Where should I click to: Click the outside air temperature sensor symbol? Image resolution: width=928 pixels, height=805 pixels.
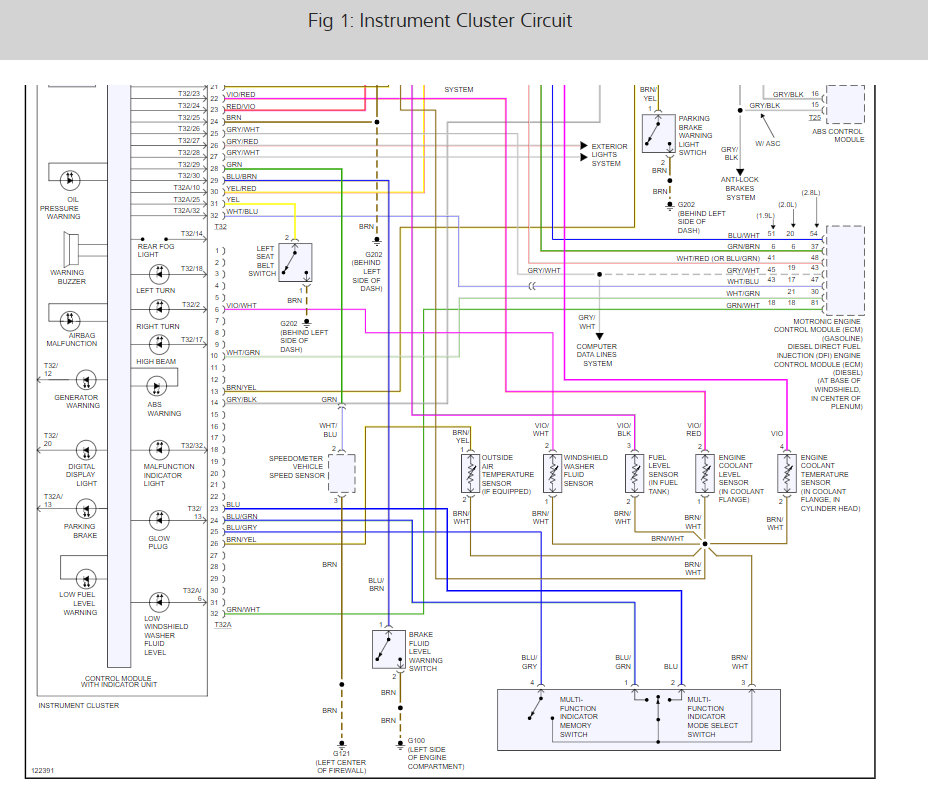pos(471,474)
